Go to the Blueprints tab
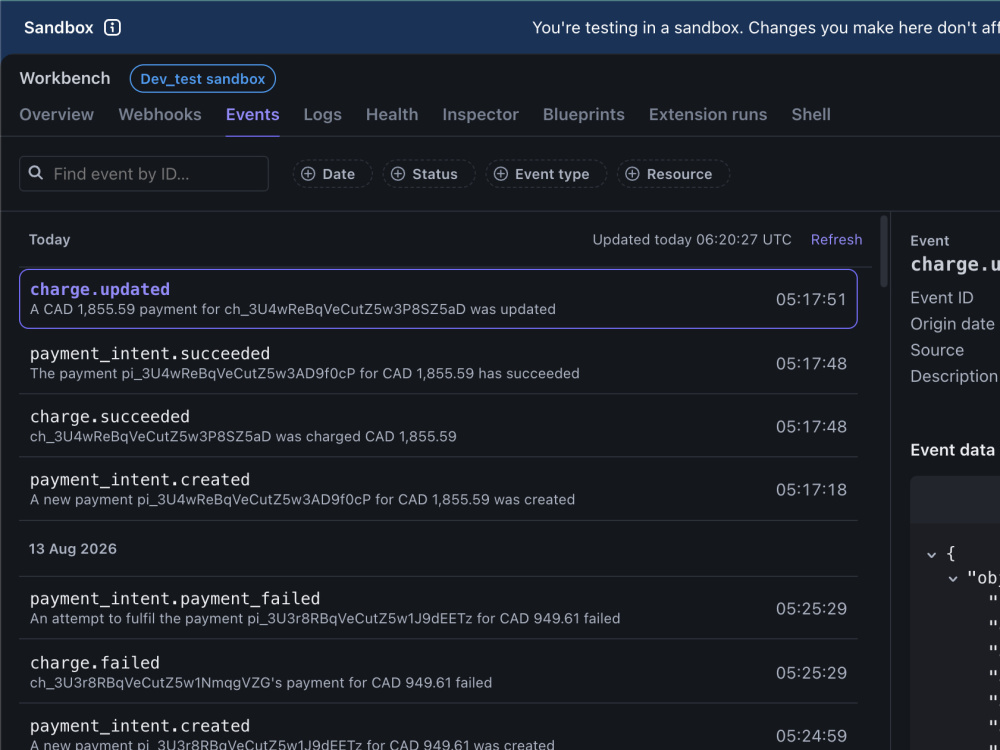This screenshot has width=1000, height=750. (584, 114)
